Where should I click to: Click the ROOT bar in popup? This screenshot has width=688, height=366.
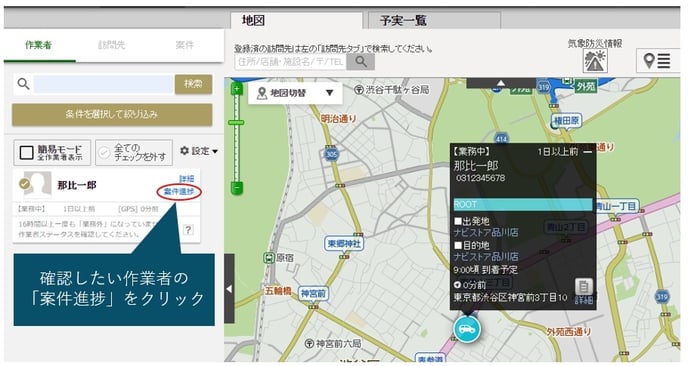[523, 204]
